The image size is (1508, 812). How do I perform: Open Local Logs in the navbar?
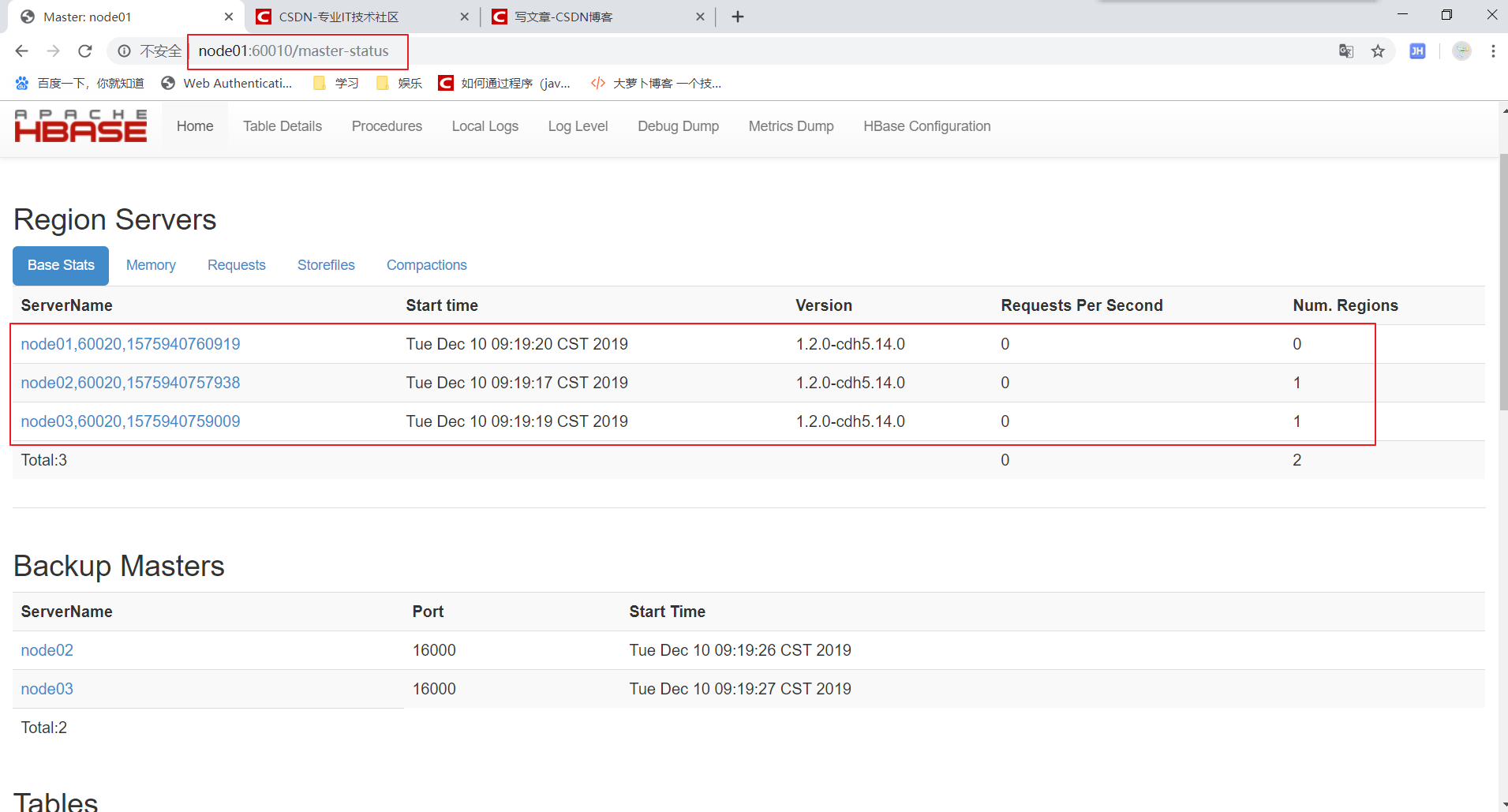tap(485, 126)
